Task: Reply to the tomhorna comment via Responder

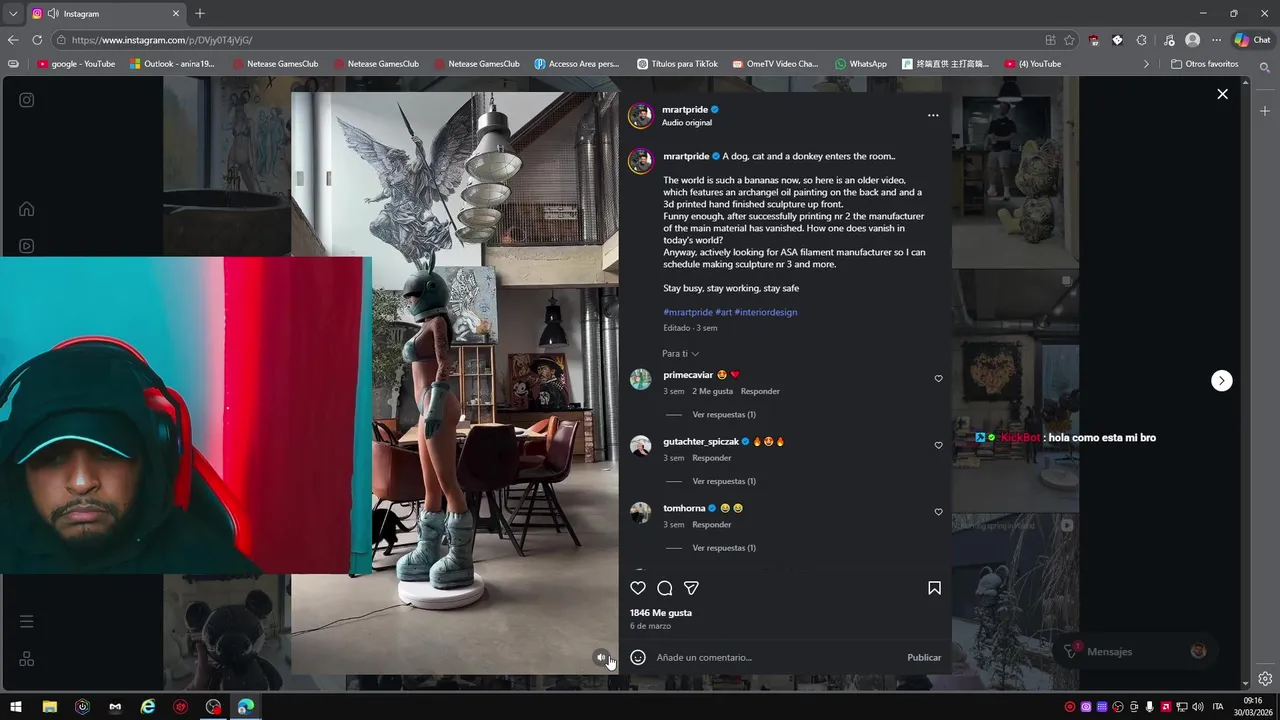Action: coord(712,525)
